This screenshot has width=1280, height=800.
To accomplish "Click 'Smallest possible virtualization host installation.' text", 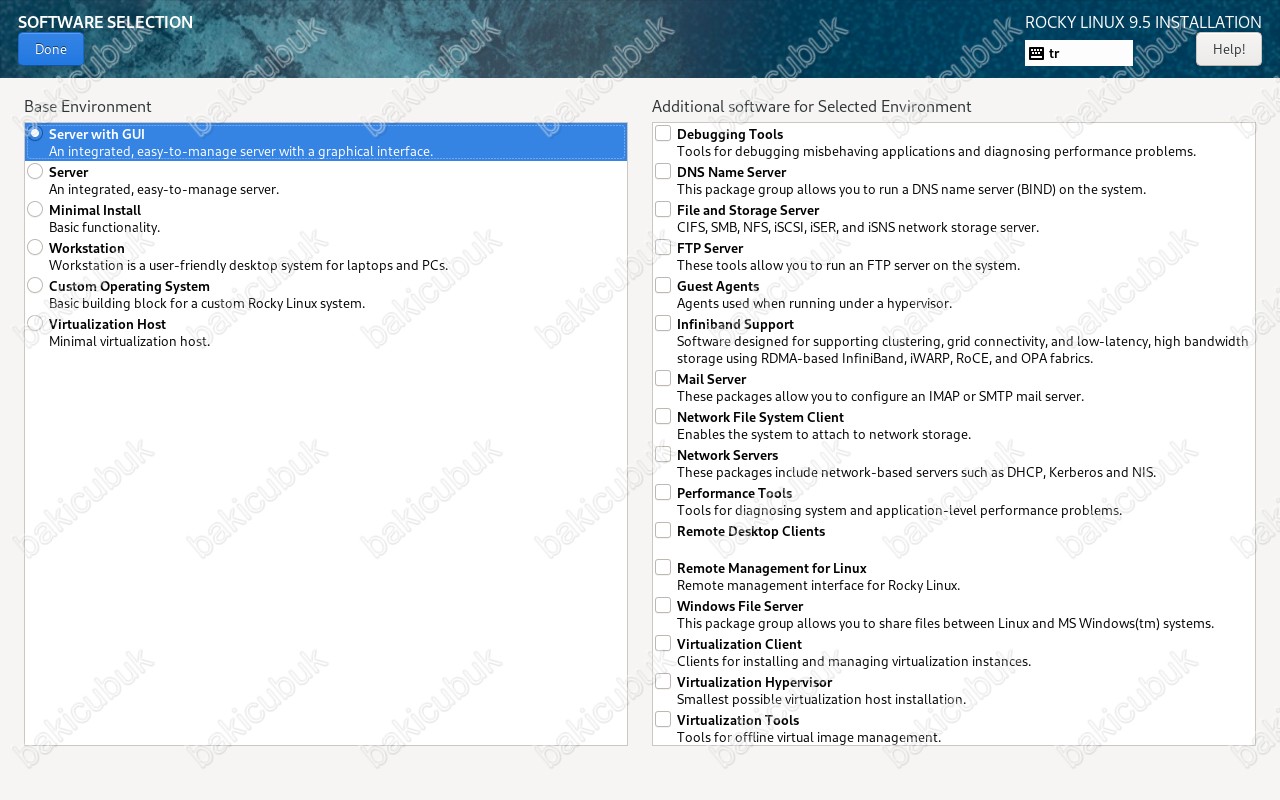I will [x=821, y=699].
